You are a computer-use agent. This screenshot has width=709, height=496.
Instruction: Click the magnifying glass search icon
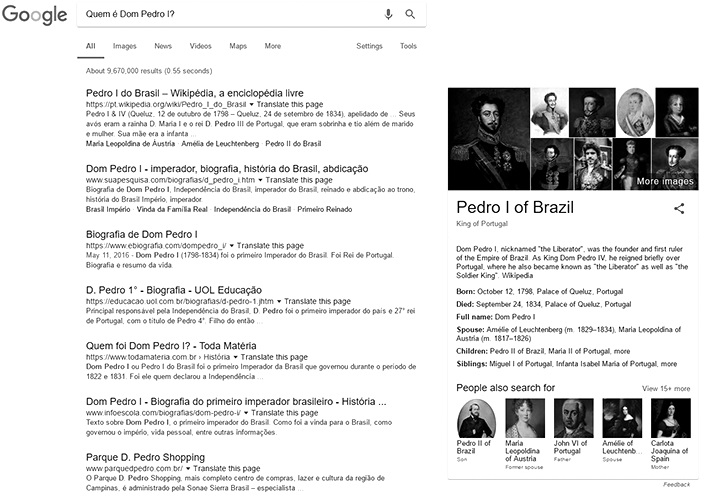[410, 14]
